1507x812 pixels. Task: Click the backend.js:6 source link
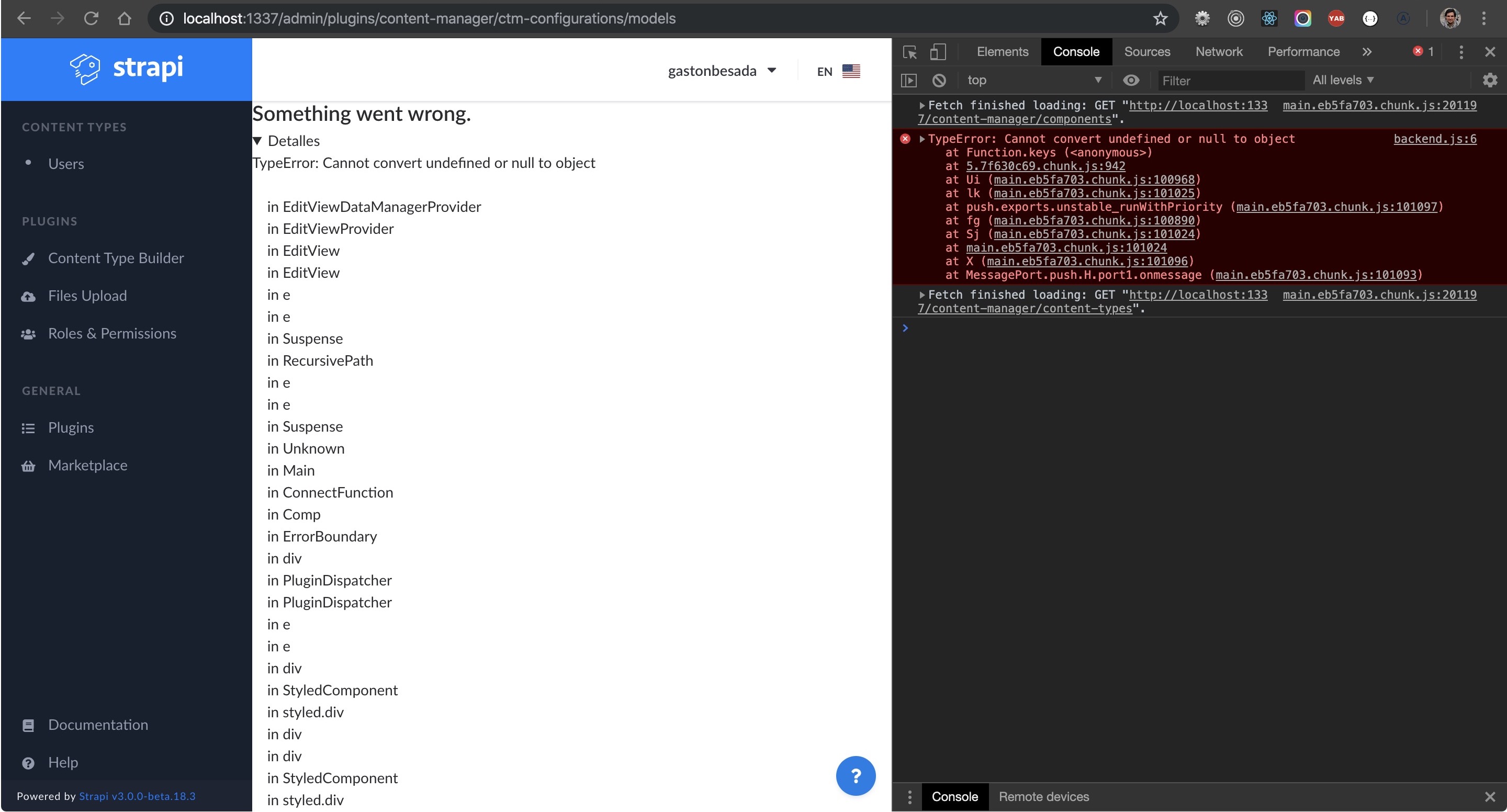[x=1434, y=139]
